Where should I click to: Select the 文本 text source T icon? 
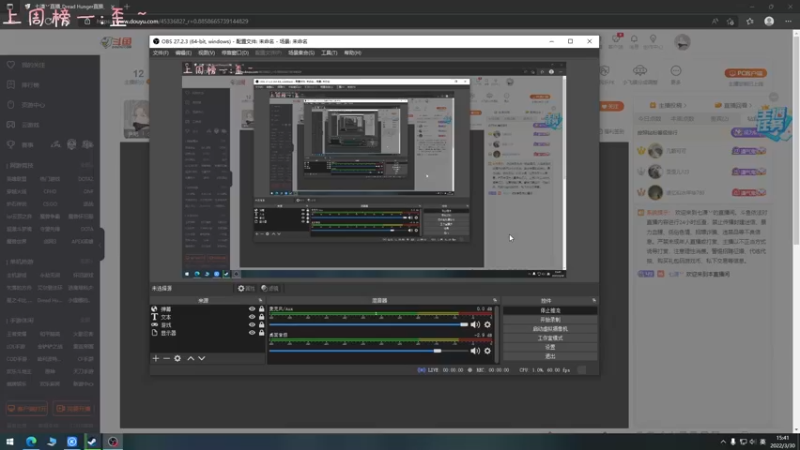[x=155, y=317]
